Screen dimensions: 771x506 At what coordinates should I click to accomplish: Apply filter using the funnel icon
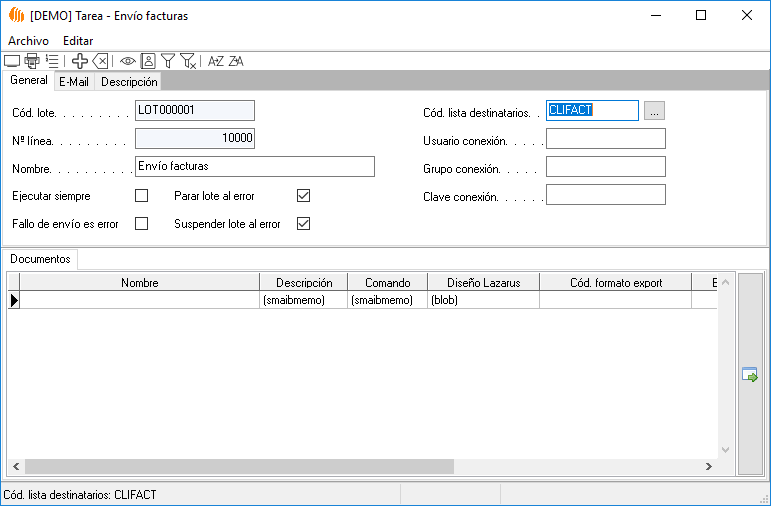point(168,61)
